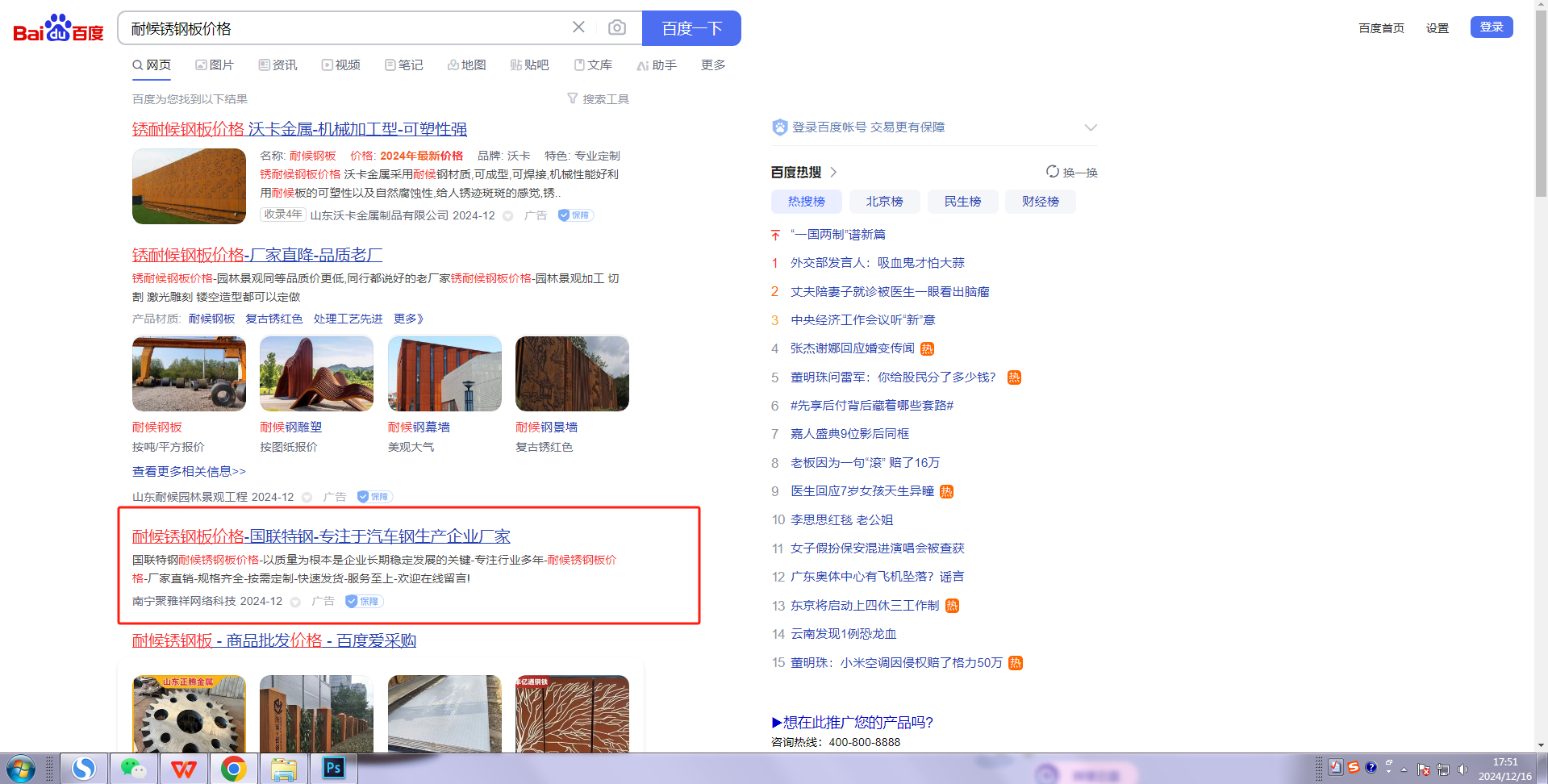This screenshot has height=784, width=1548.
Task: Click the 耐候钢景墙 product thumbnail
Action: pos(572,373)
